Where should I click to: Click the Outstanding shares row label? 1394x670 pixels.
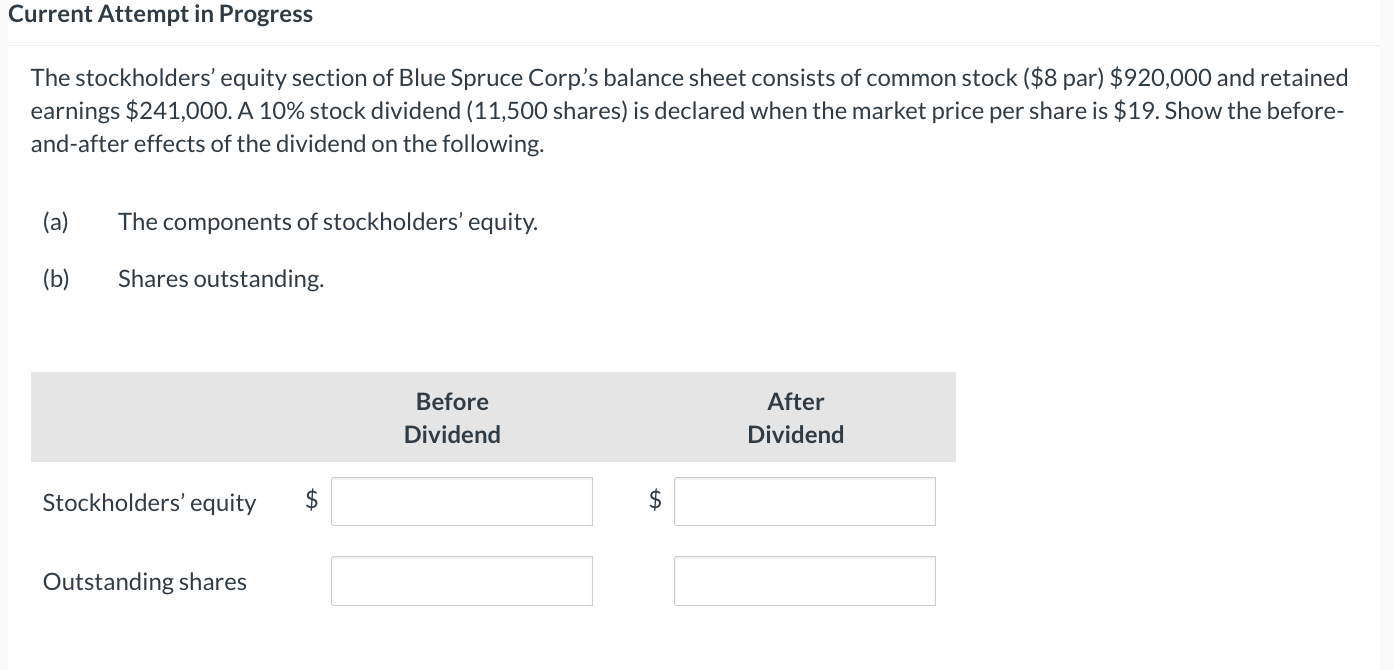(x=144, y=581)
